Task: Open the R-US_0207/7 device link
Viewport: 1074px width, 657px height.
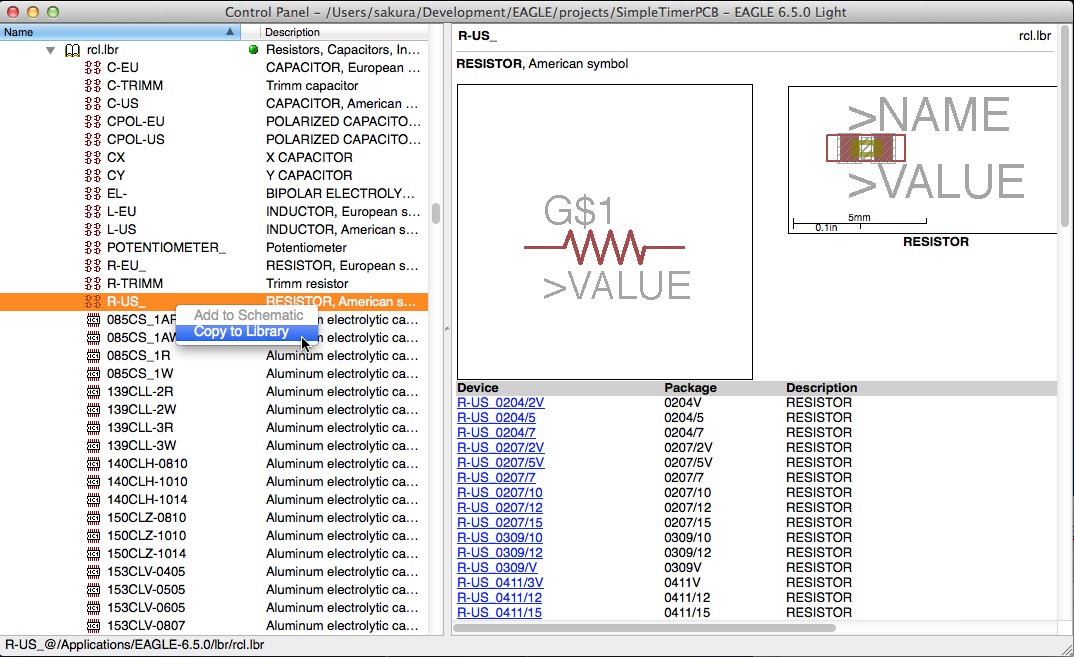Action: [x=496, y=478]
